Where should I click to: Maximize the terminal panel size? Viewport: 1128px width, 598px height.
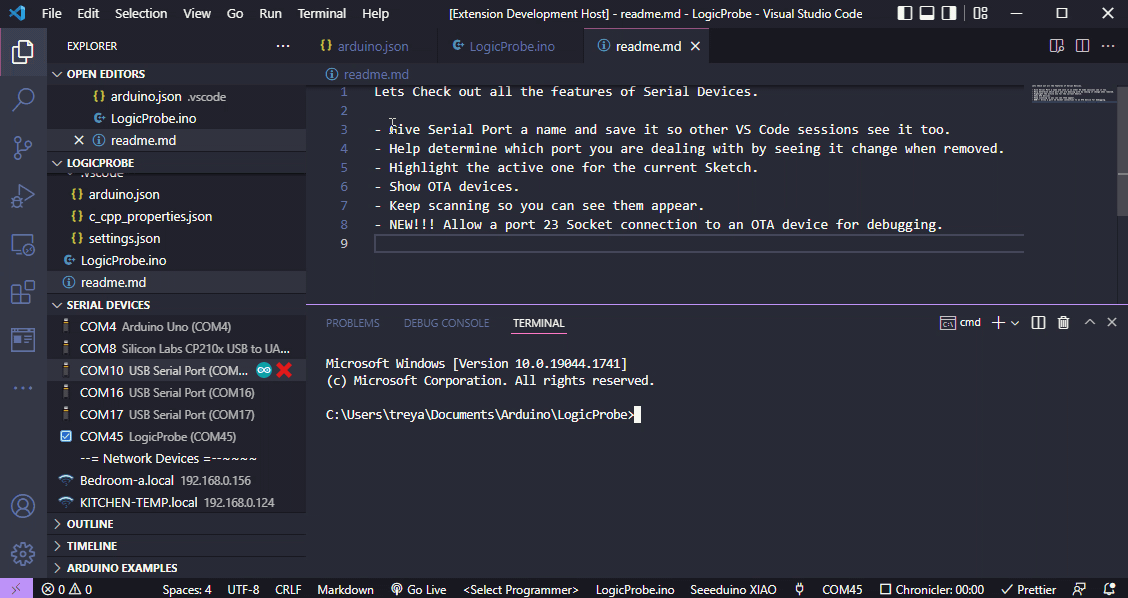tap(1090, 323)
